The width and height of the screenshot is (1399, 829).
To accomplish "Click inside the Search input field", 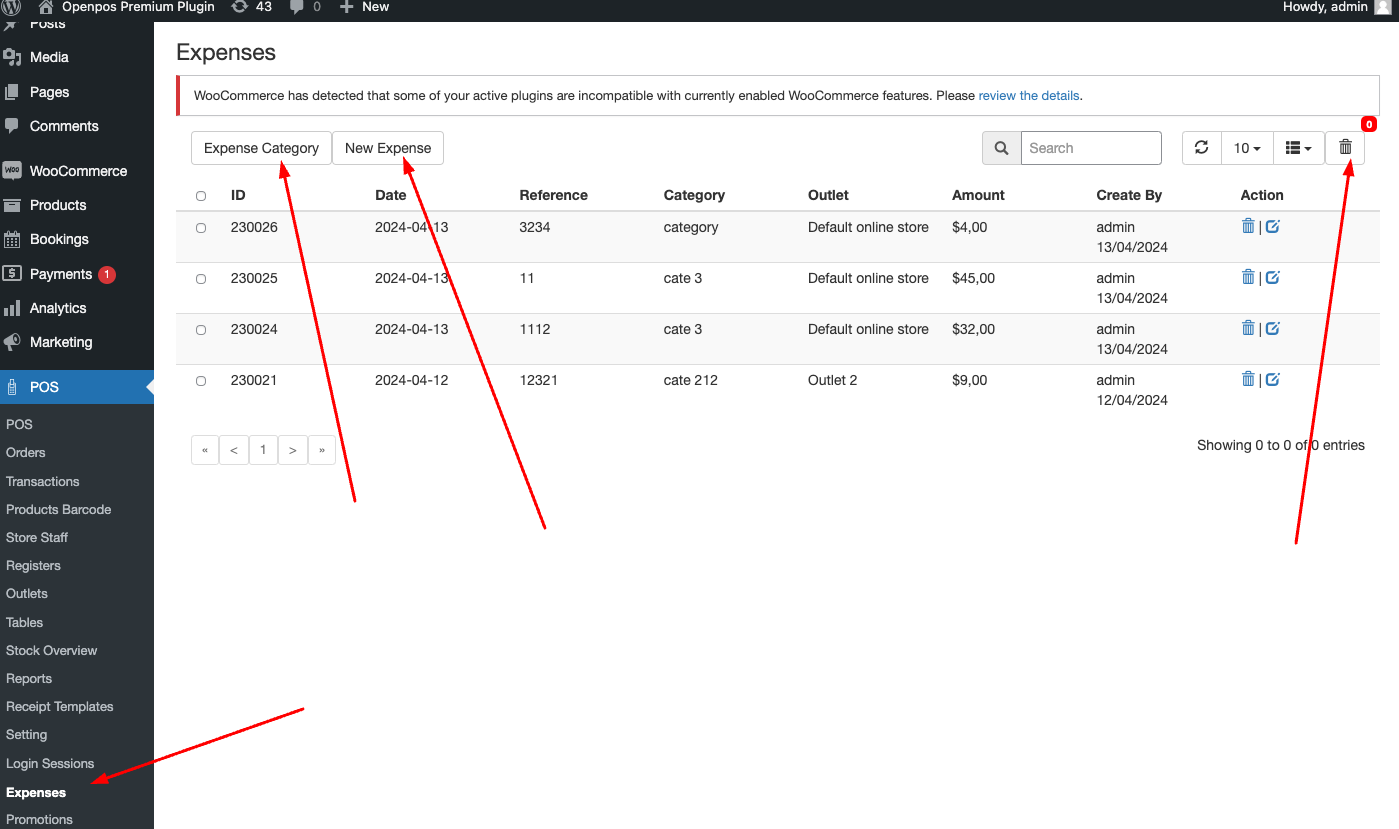I will [x=1090, y=147].
